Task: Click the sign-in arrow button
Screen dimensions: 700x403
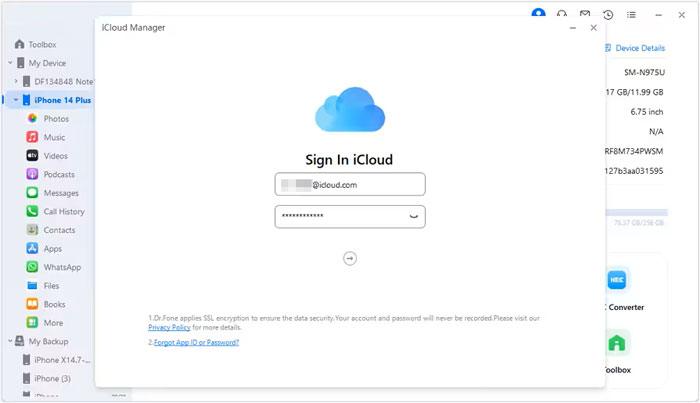Action: coord(350,258)
